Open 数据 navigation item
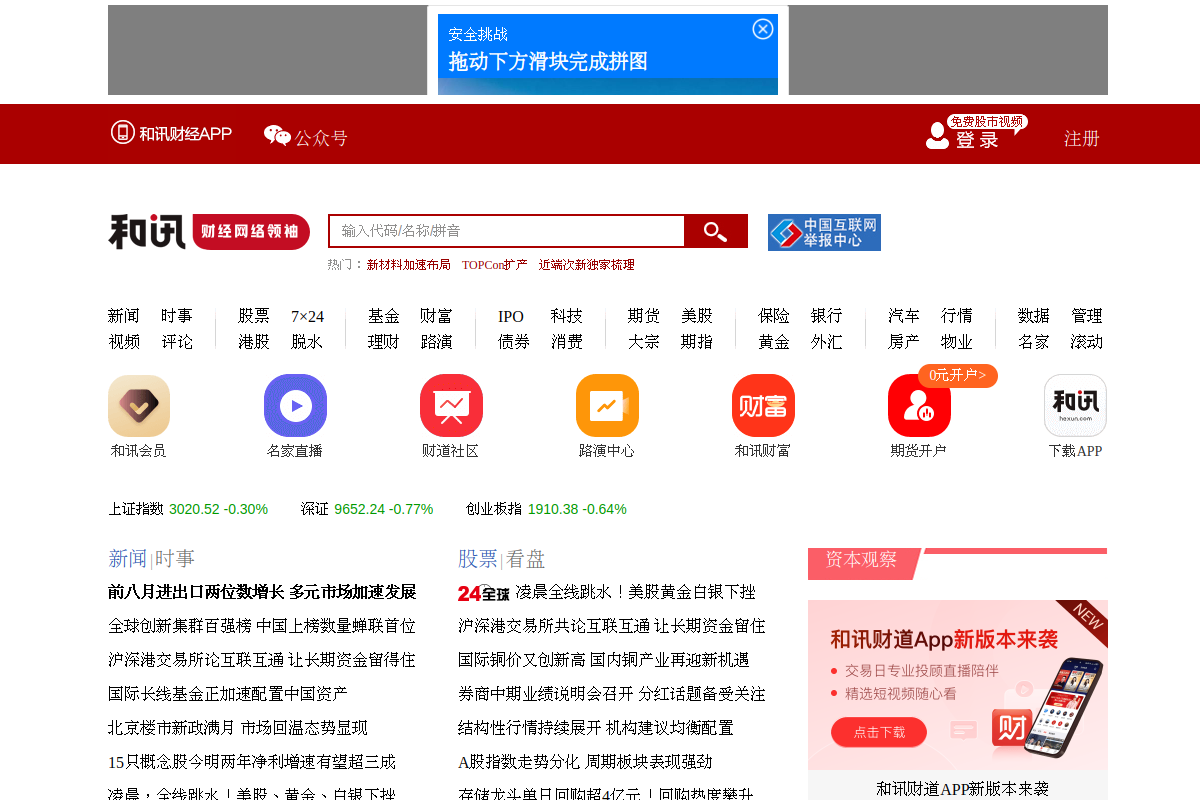The height and width of the screenshot is (800, 1200). (1034, 316)
